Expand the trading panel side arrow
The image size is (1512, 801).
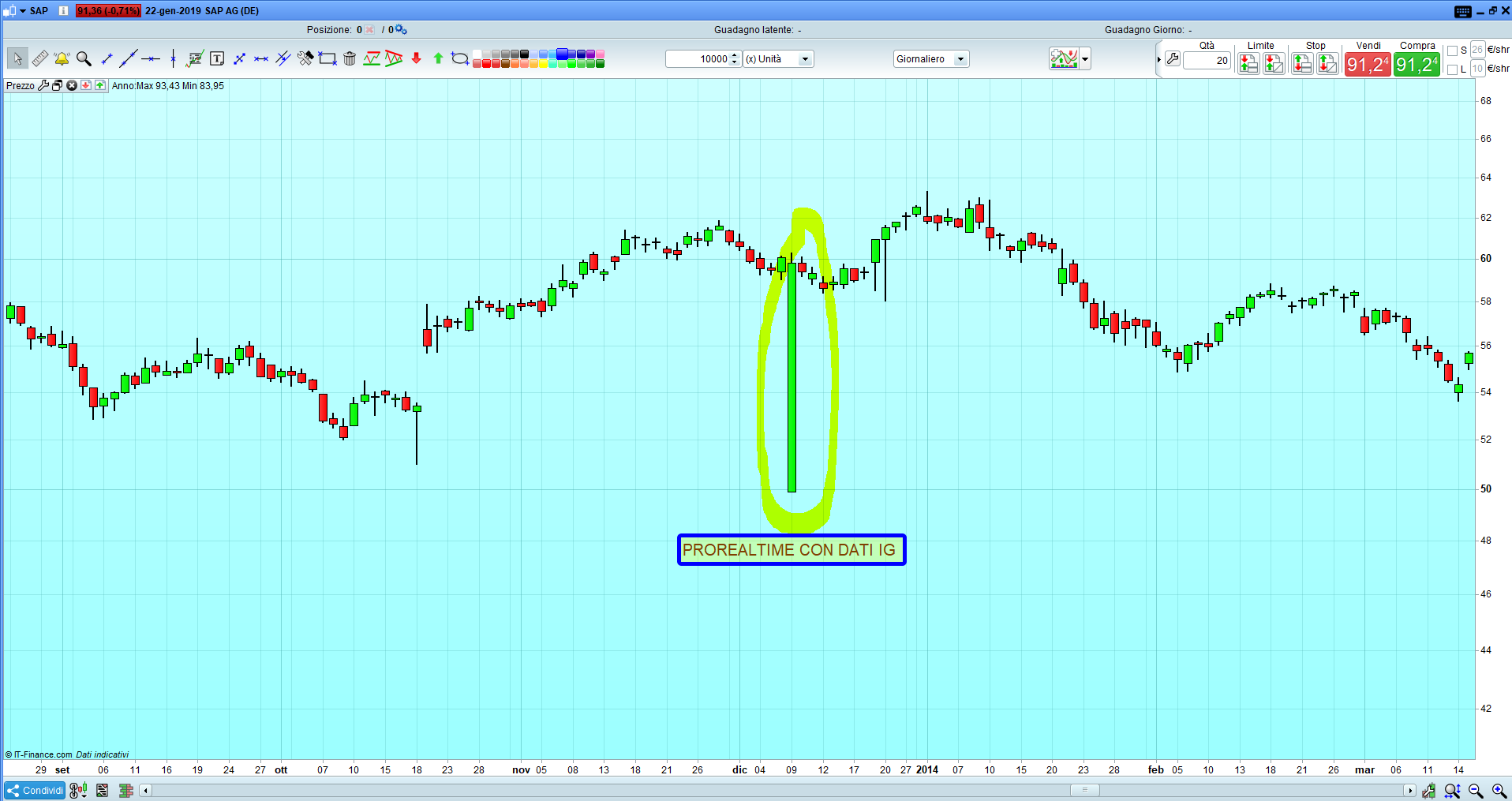(1158, 59)
